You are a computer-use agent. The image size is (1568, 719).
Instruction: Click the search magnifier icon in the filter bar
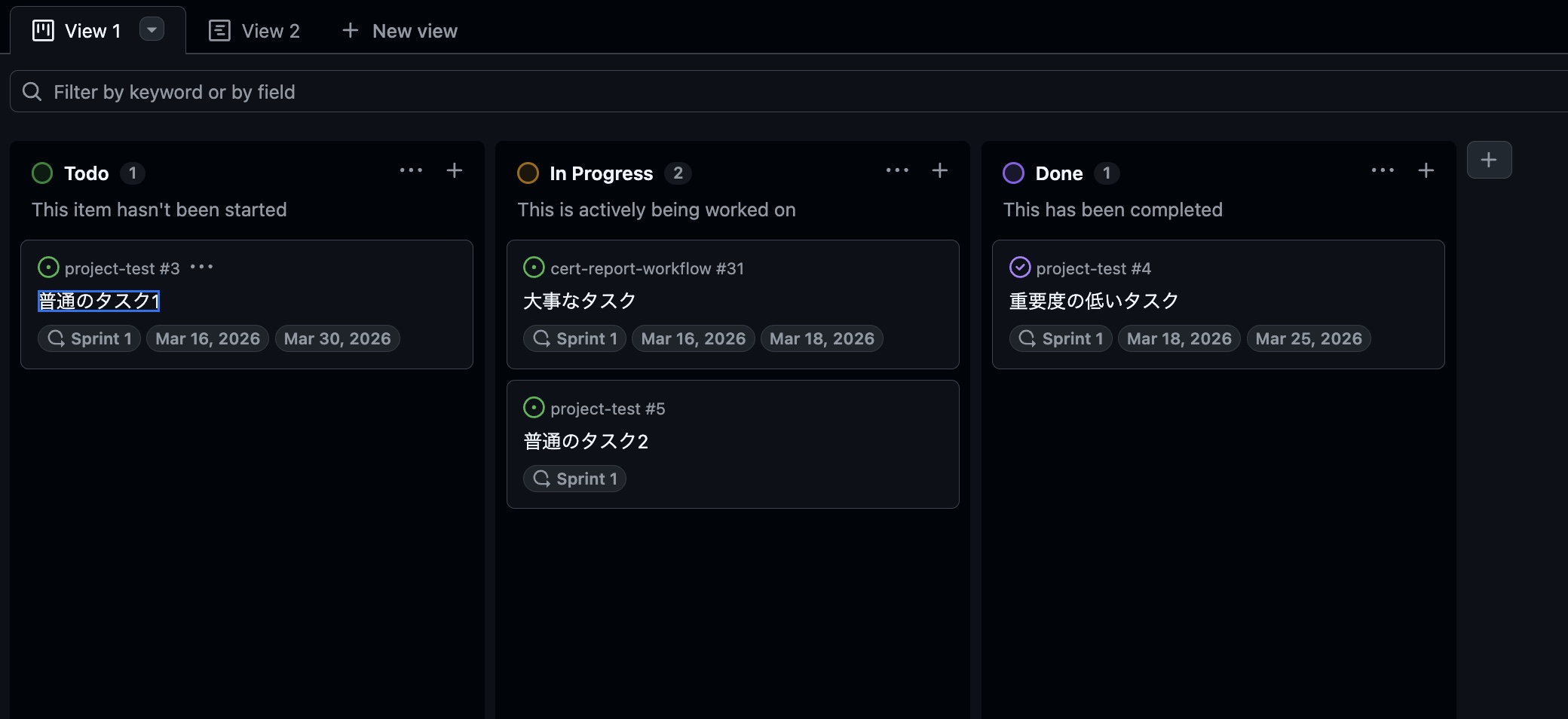[32, 91]
